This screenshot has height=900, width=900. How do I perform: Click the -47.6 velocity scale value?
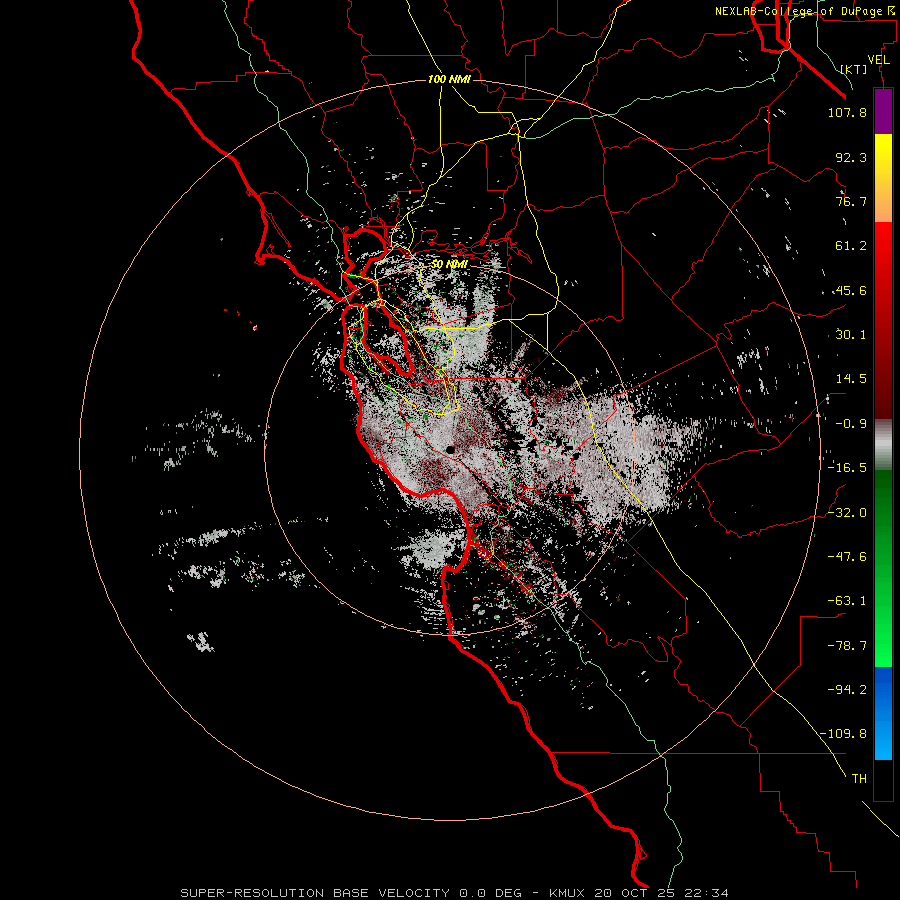point(847,557)
